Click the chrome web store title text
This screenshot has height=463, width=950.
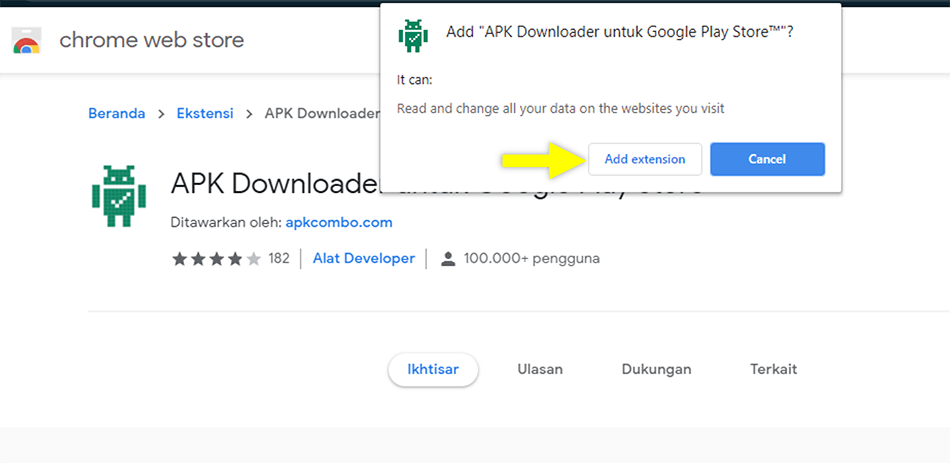[151, 40]
